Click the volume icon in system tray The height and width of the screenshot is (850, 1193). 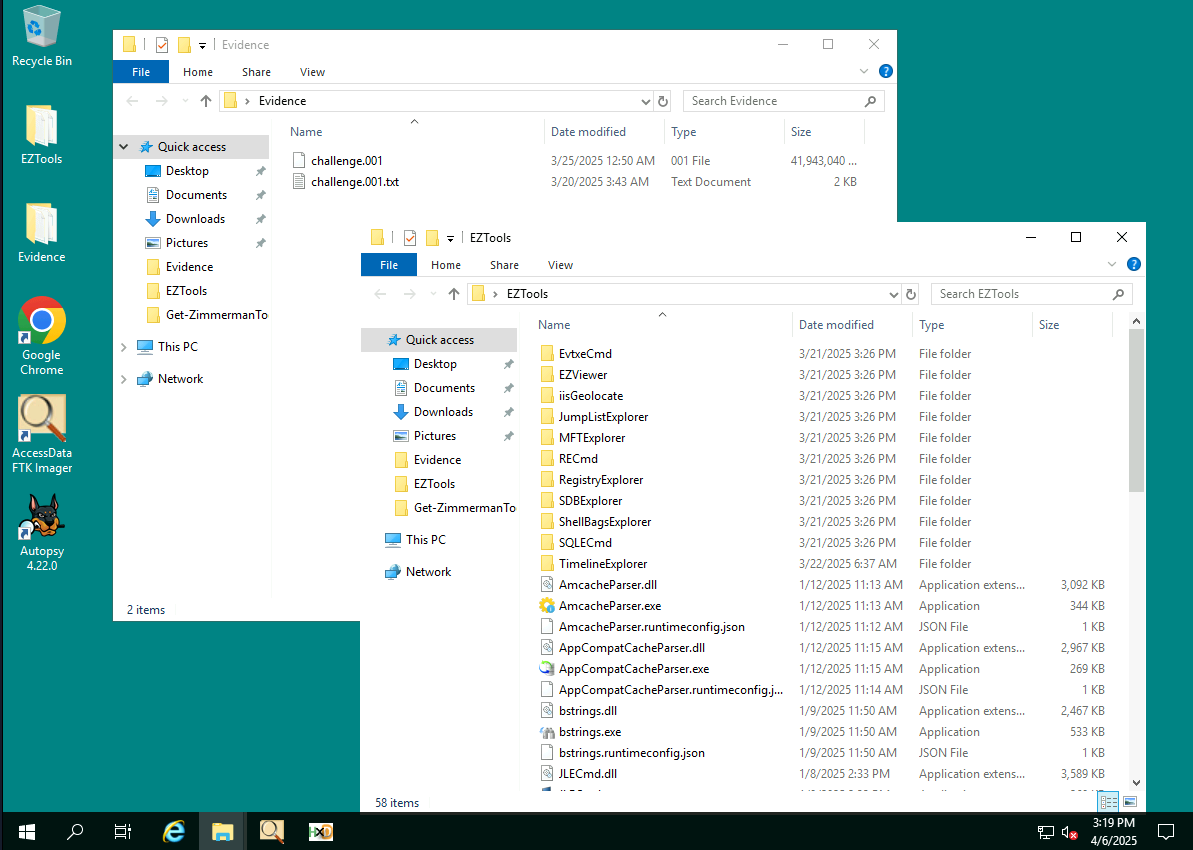1069,831
